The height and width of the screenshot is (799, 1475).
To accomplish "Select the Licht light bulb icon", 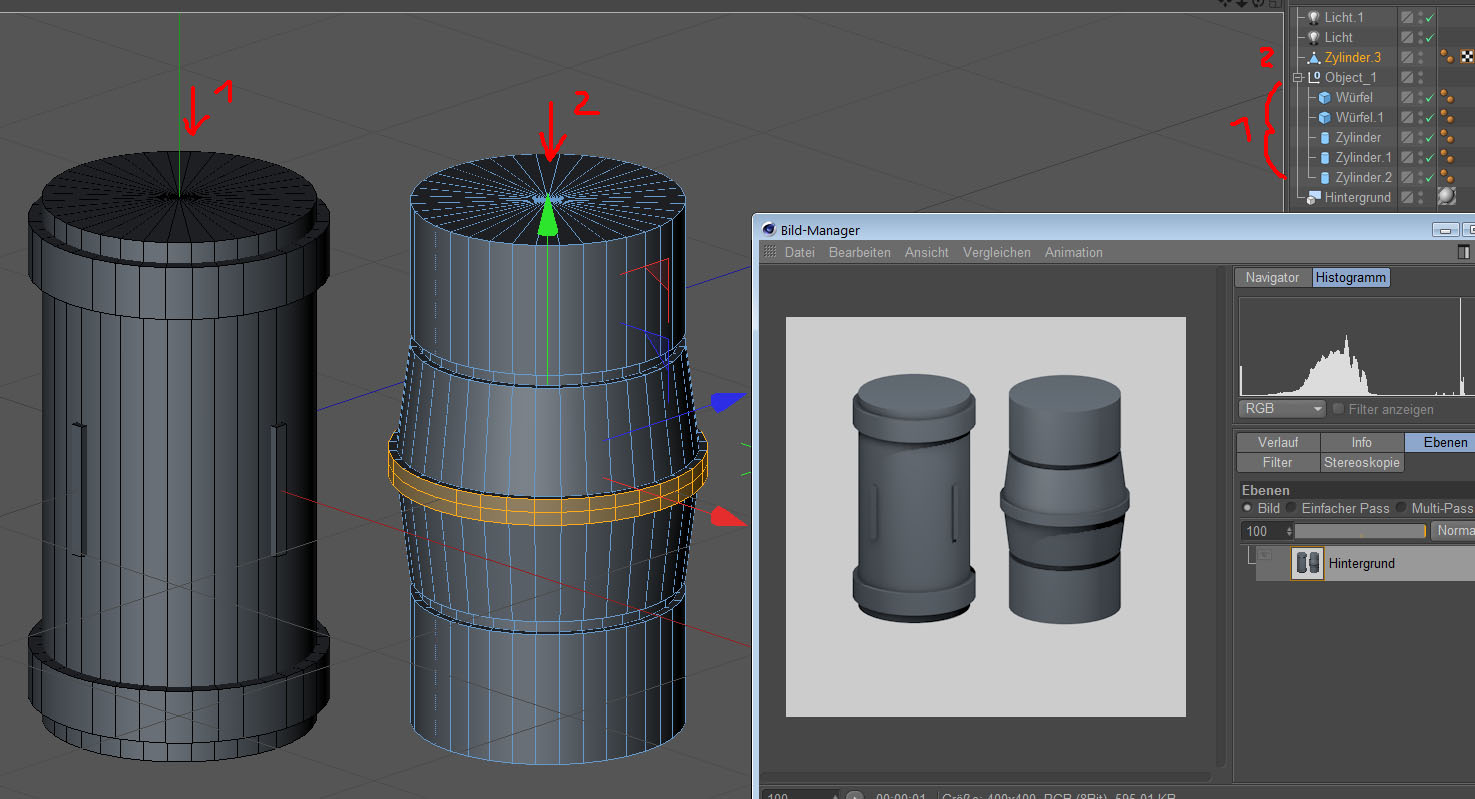I will (x=1313, y=38).
